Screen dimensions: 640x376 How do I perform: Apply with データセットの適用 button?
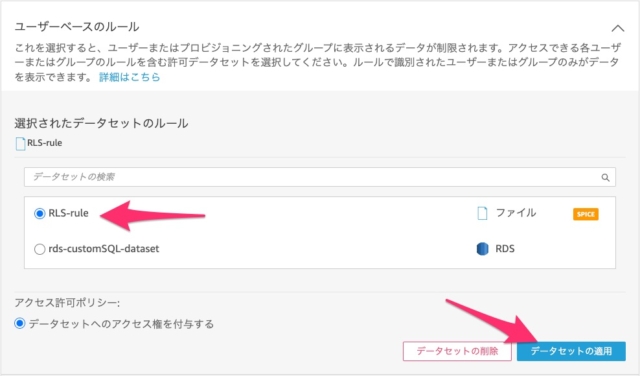pos(571,351)
